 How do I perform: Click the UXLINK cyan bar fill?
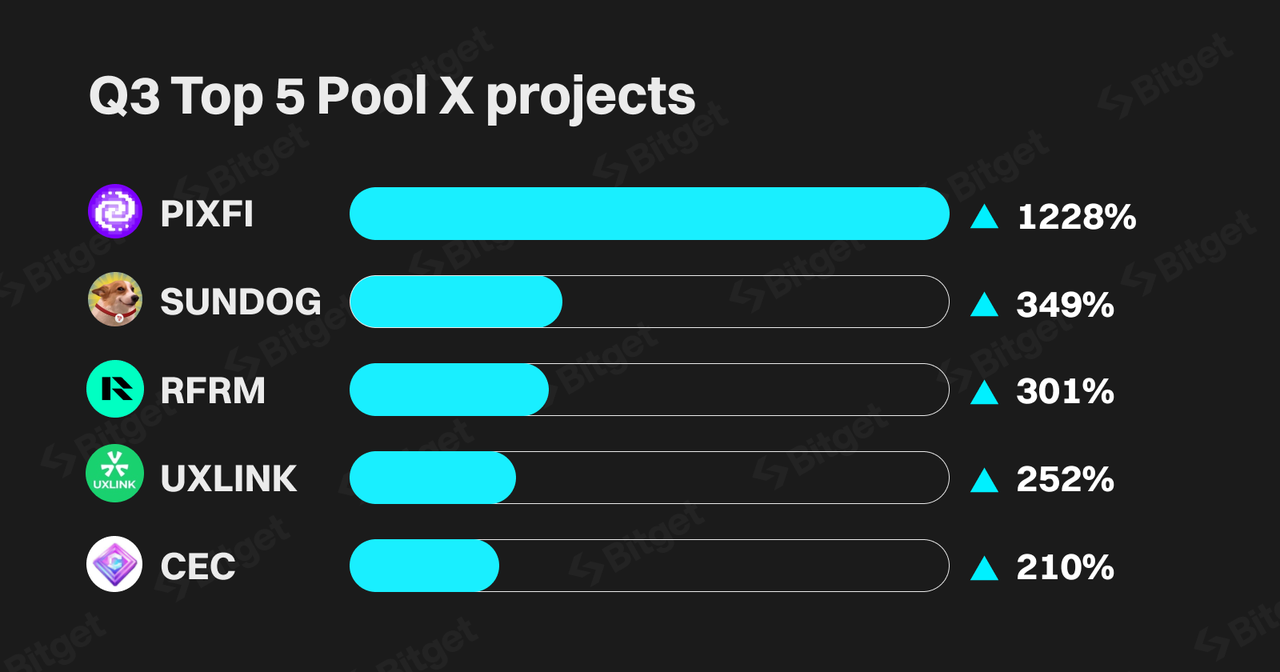tap(433, 477)
